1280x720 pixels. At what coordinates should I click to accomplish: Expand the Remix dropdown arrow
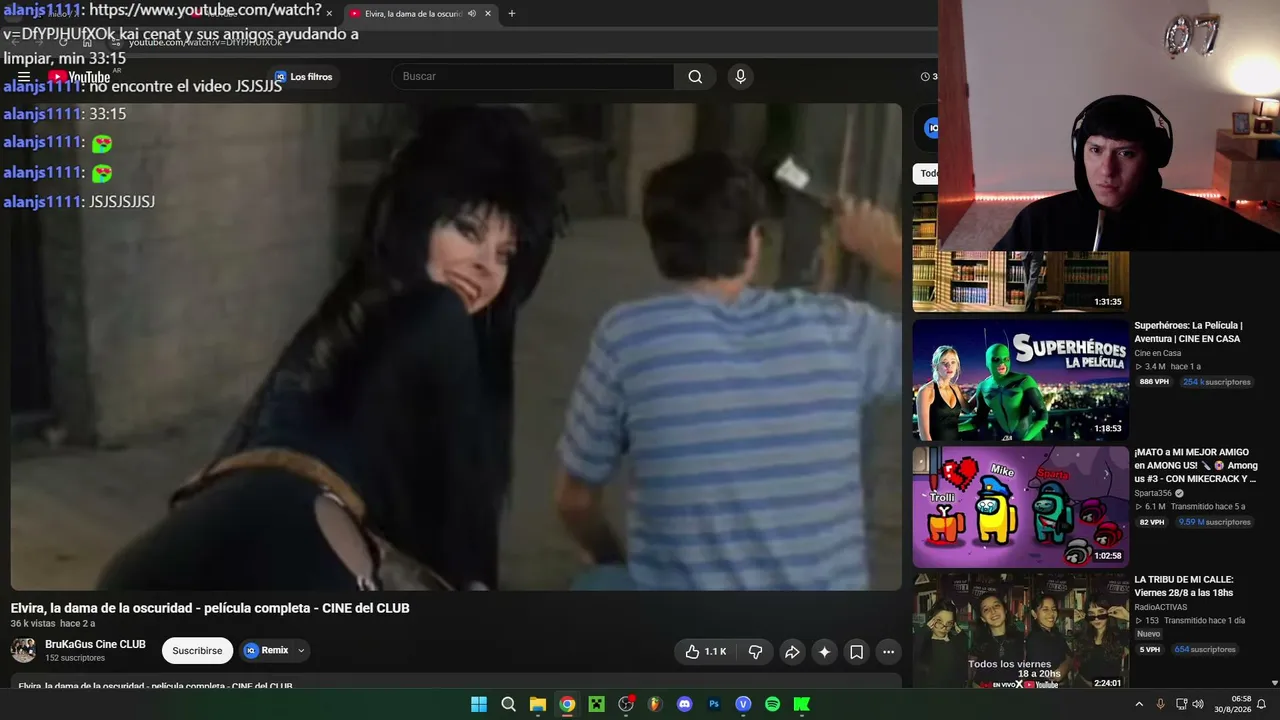coord(301,651)
